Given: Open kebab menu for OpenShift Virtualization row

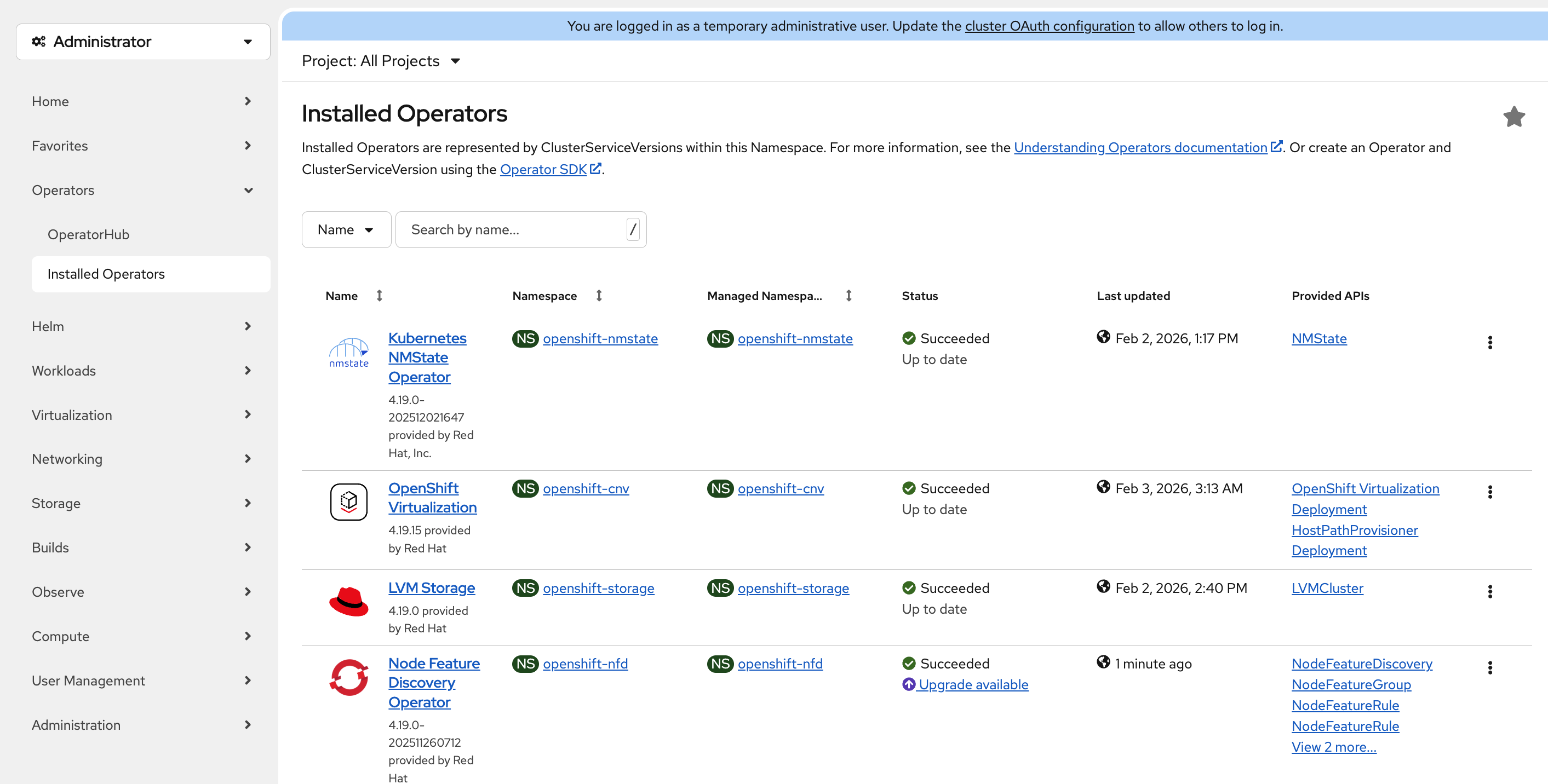Looking at the screenshot, I should click(x=1490, y=492).
